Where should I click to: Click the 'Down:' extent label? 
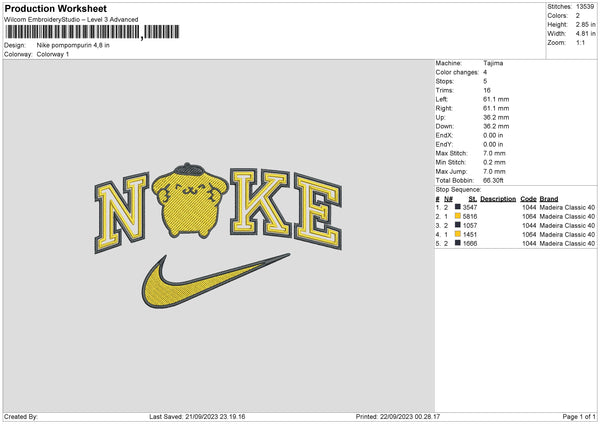pyautogui.click(x=445, y=126)
